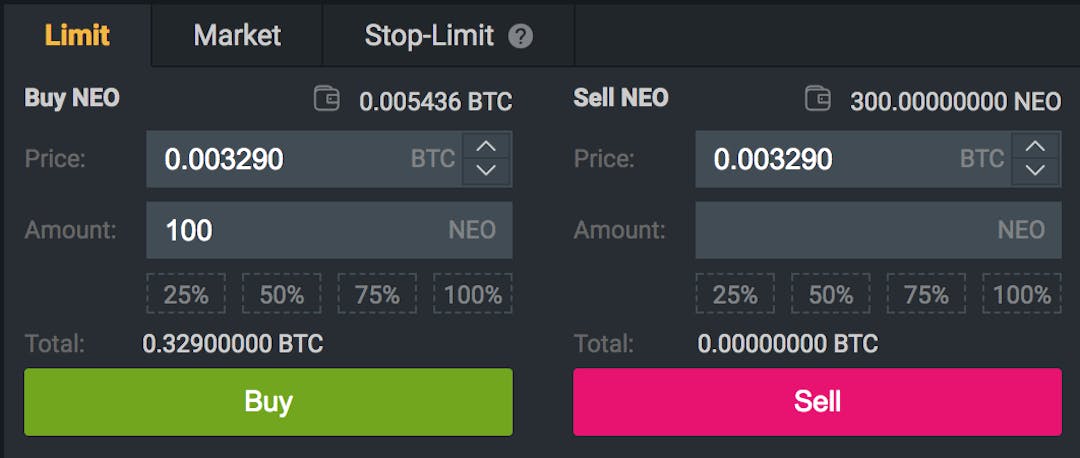Choose 25% of balance for buying
This screenshot has width=1080, height=458.
(186, 294)
